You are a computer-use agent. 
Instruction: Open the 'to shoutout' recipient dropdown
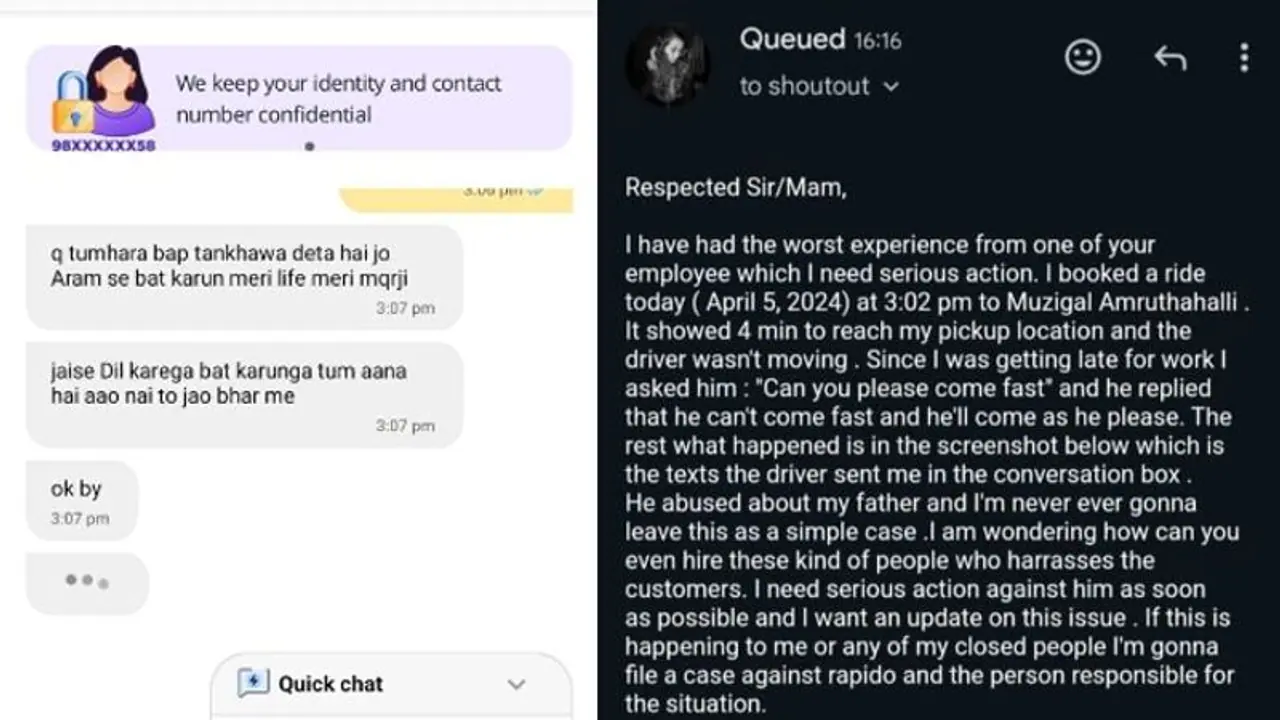[x=818, y=87]
